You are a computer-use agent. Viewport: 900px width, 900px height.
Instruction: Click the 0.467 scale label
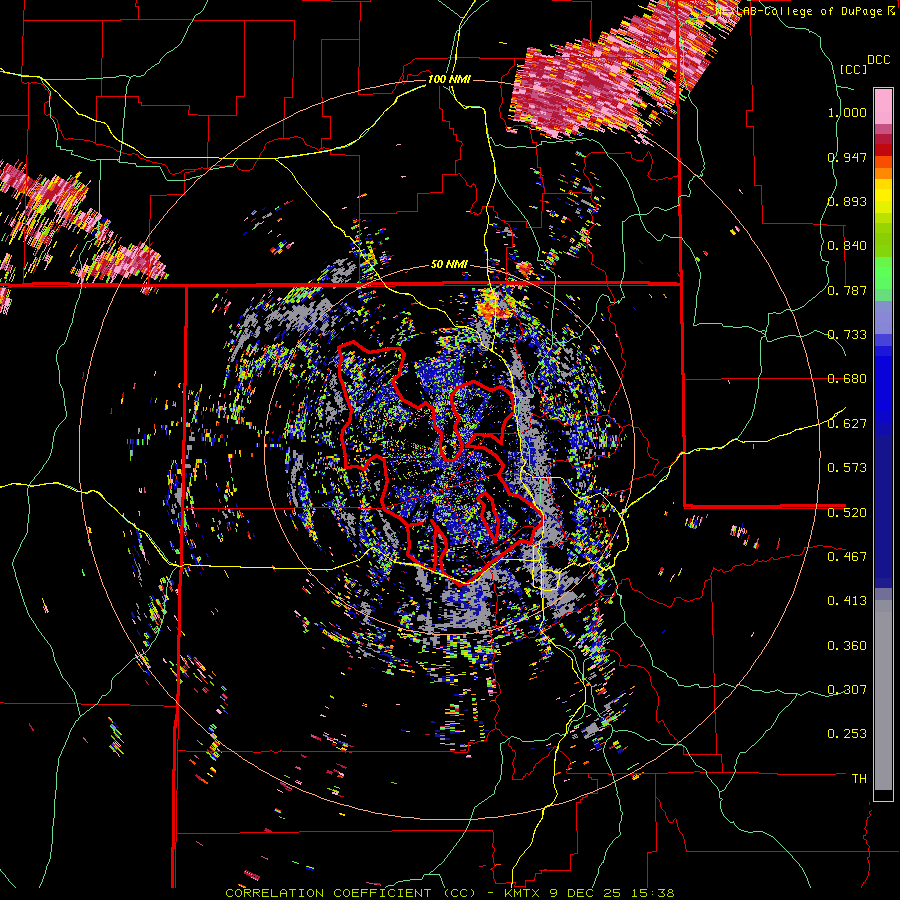point(847,557)
